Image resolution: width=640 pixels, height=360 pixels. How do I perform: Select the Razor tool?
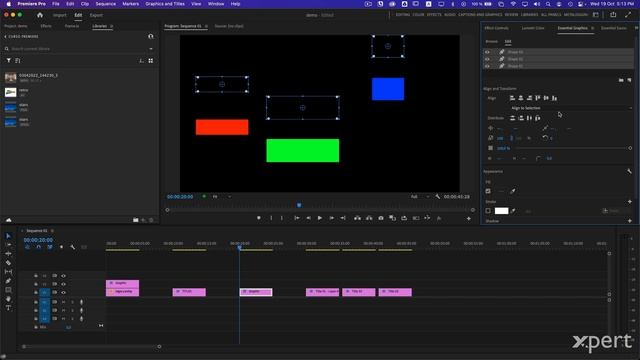pos(8,262)
